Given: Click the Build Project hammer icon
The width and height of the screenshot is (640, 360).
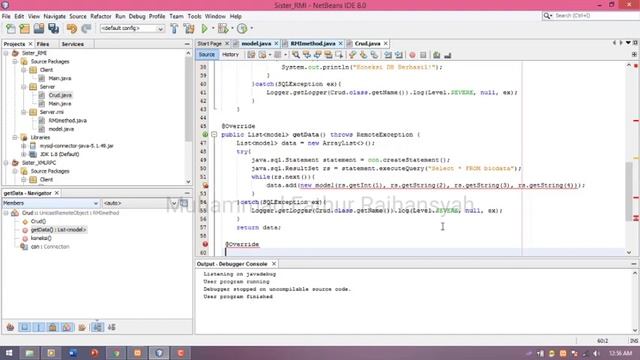Looking at the screenshot, I should 174,29.
